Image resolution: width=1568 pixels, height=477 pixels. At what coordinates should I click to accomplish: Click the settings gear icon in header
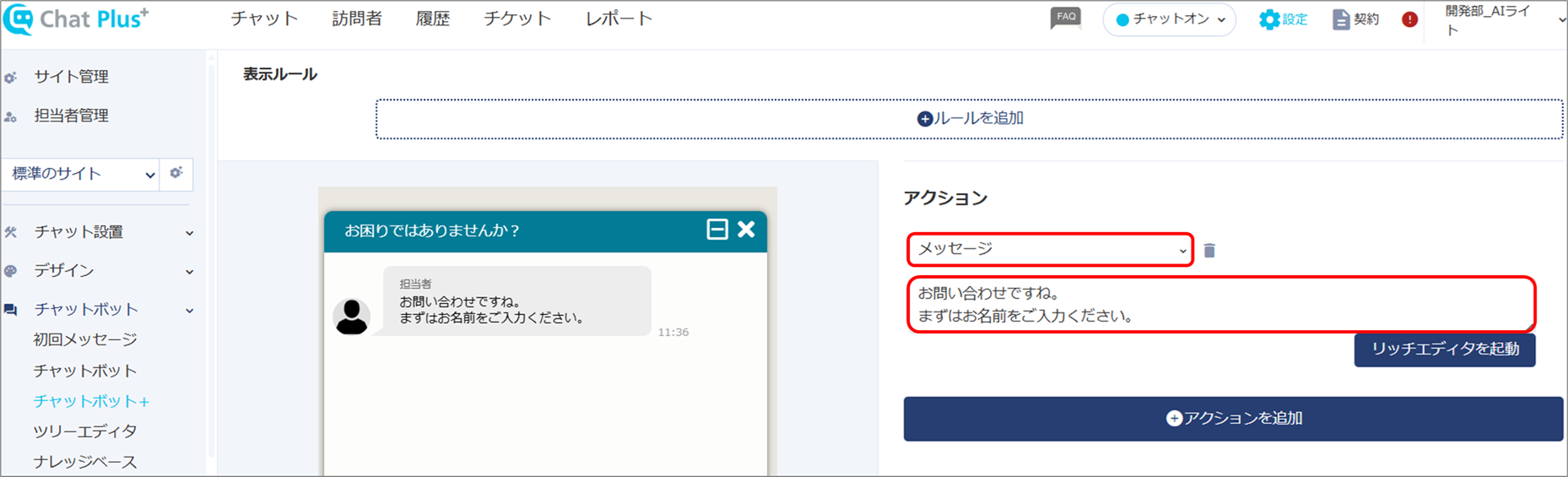(x=1268, y=19)
